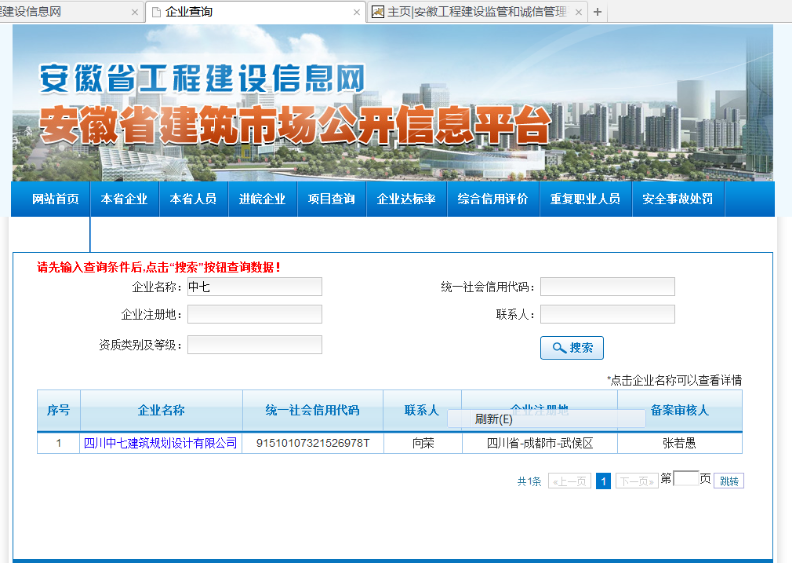Select 本省企业 navigation item
793x563 pixels.
point(124,199)
